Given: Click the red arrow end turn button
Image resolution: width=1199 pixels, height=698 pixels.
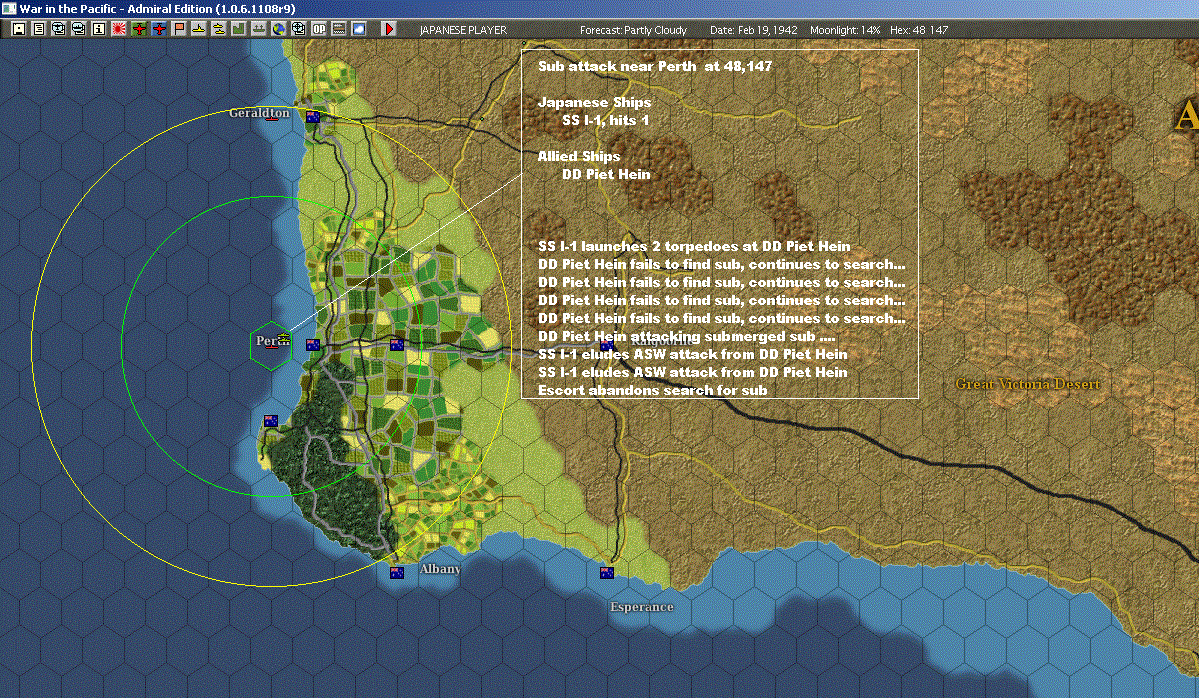Looking at the screenshot, I should 388,29.
